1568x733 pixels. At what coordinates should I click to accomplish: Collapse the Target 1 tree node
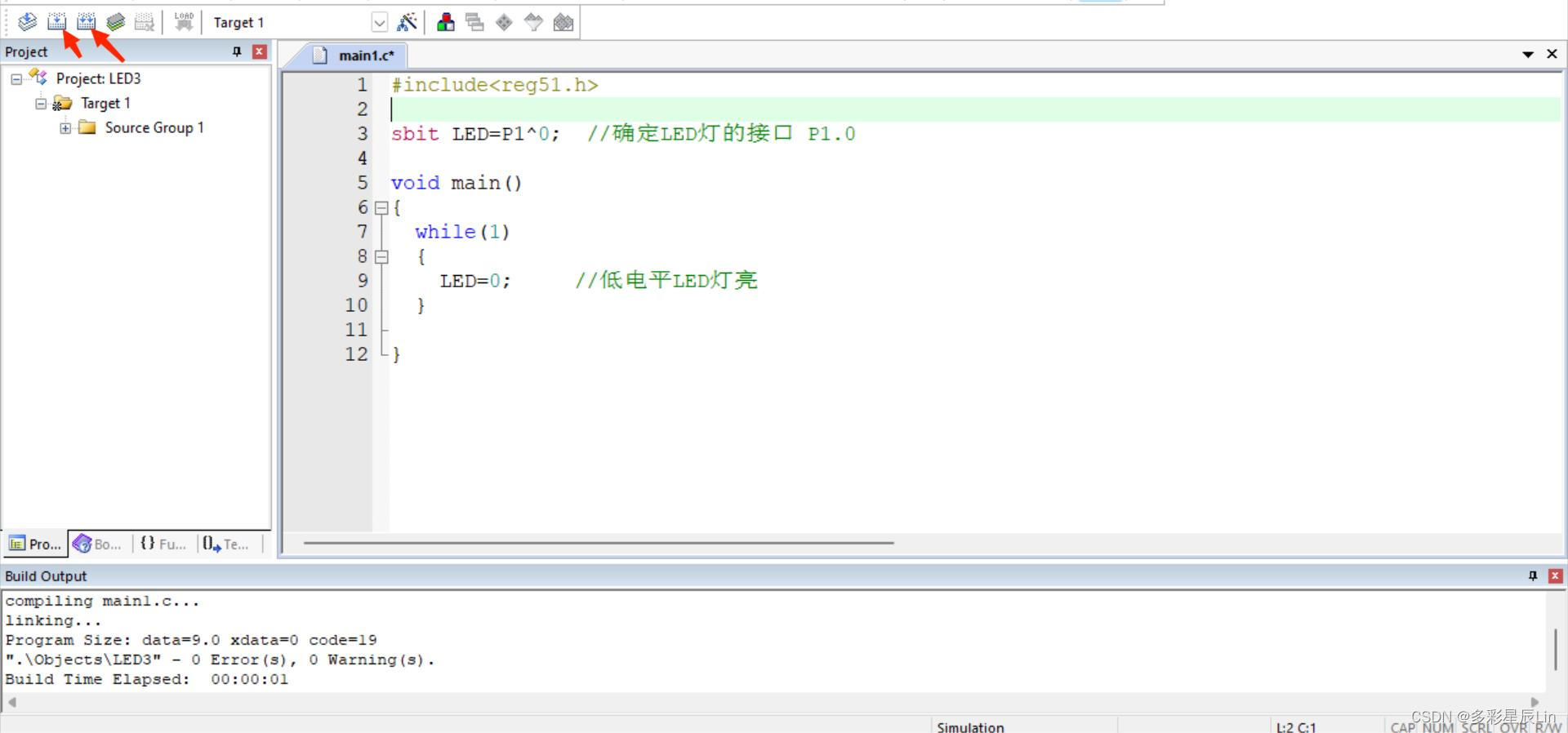(41, 104)
